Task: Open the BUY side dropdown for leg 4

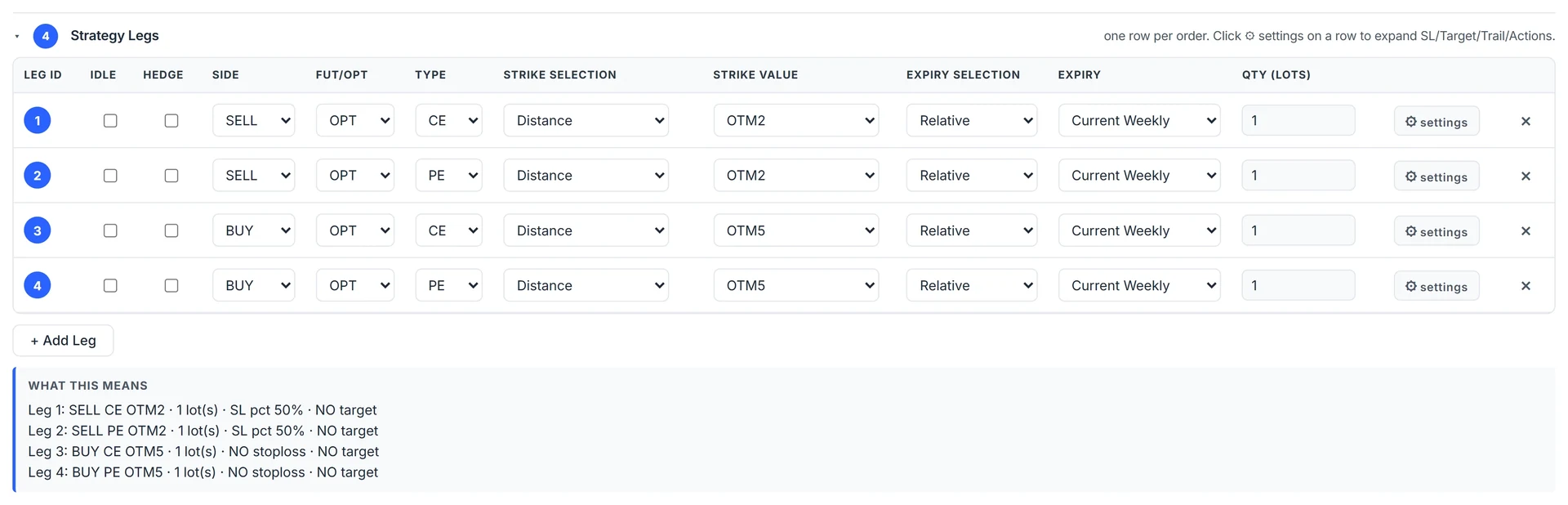Action: point(254,285)
